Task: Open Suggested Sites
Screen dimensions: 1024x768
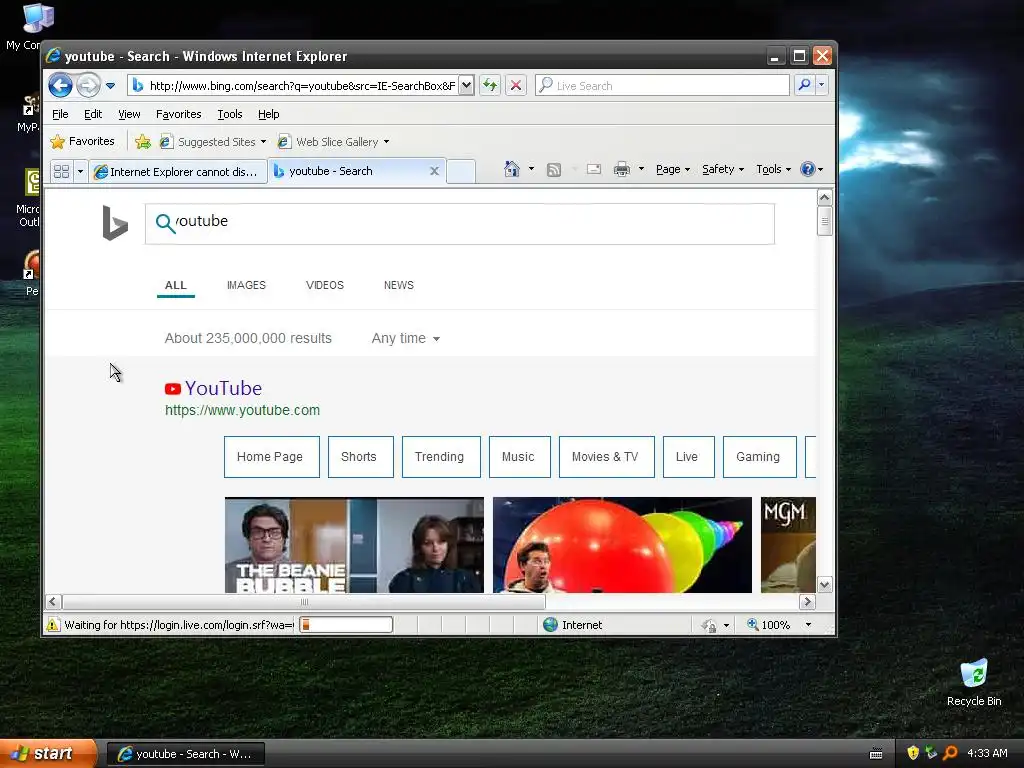Action: 212,142
